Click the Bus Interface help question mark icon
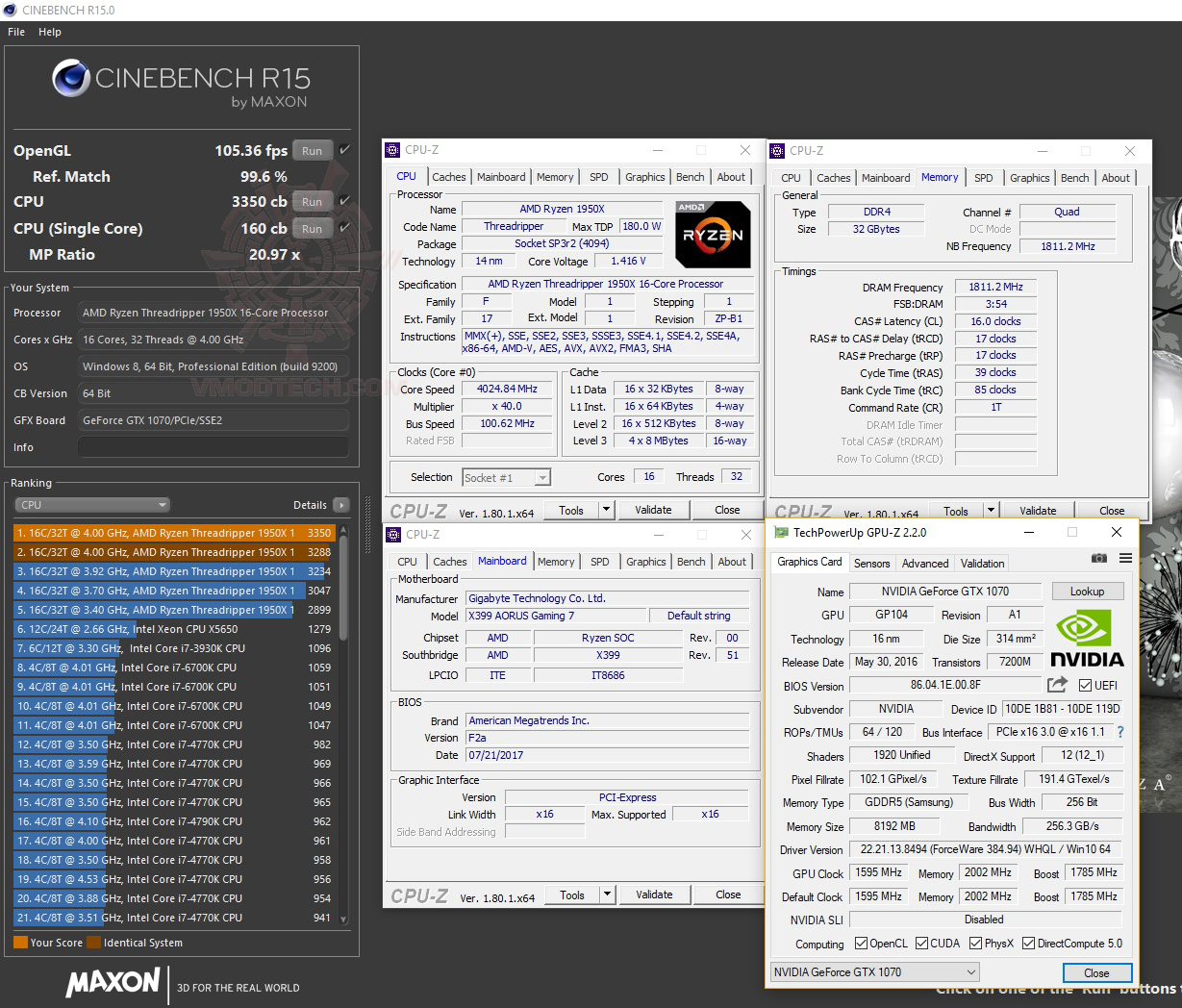The image size is (1182, 1008). click(x=1121, y=732)
